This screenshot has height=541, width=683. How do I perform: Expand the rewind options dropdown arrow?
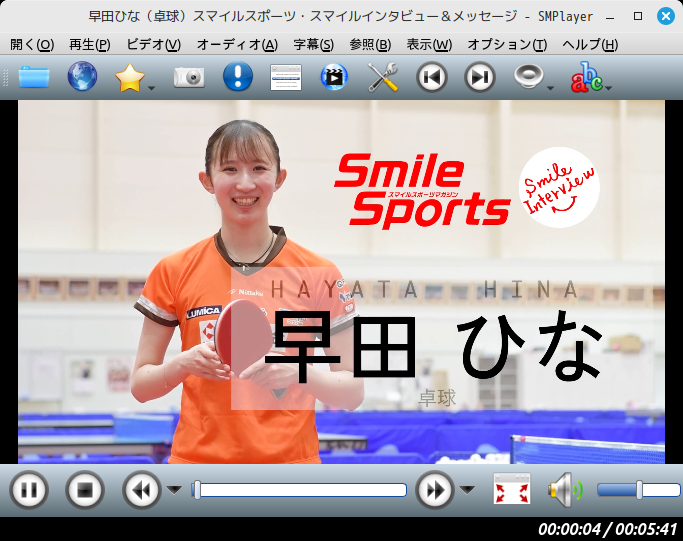pos(174,490)
